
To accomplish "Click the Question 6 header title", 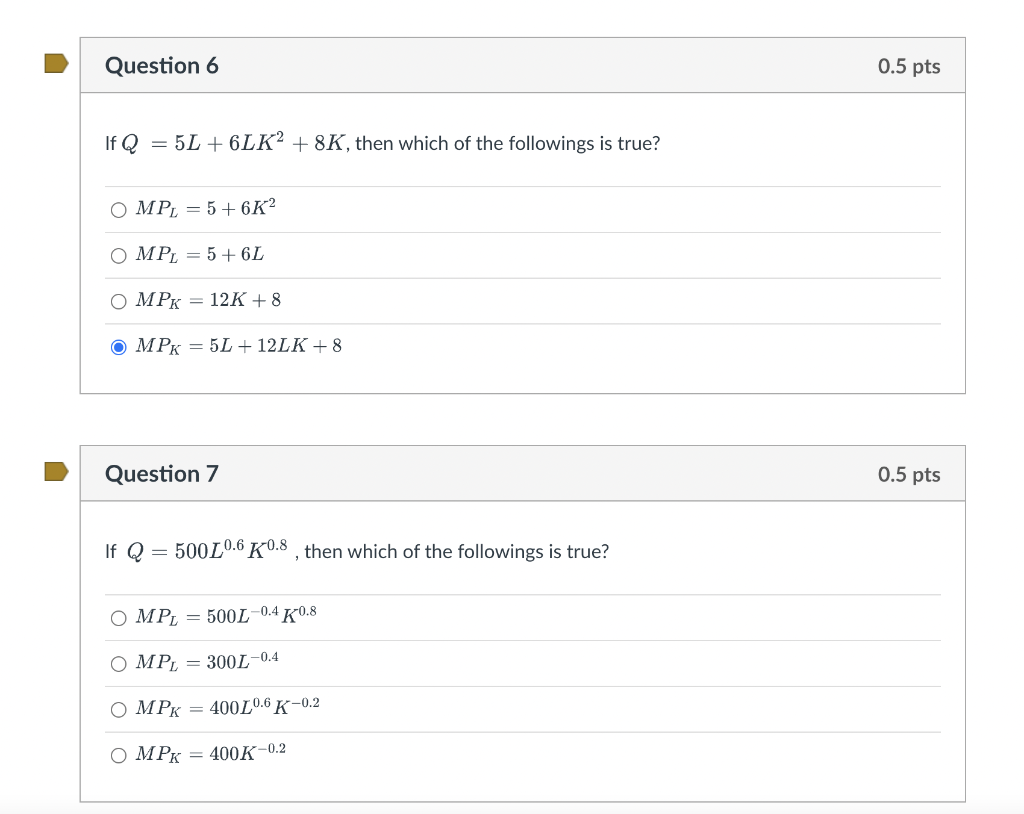I will 162,65.
